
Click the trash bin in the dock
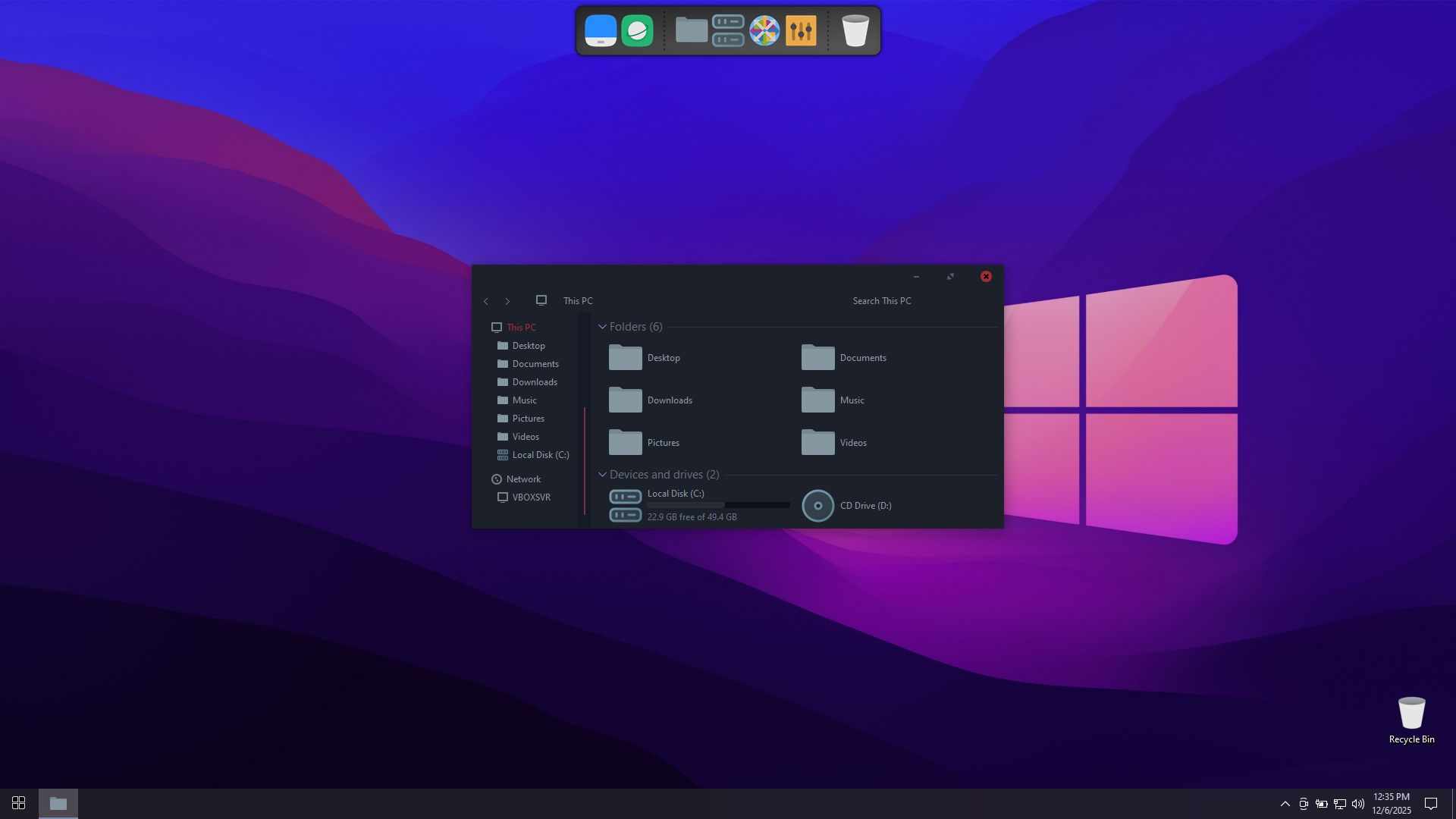pos(855,31)
